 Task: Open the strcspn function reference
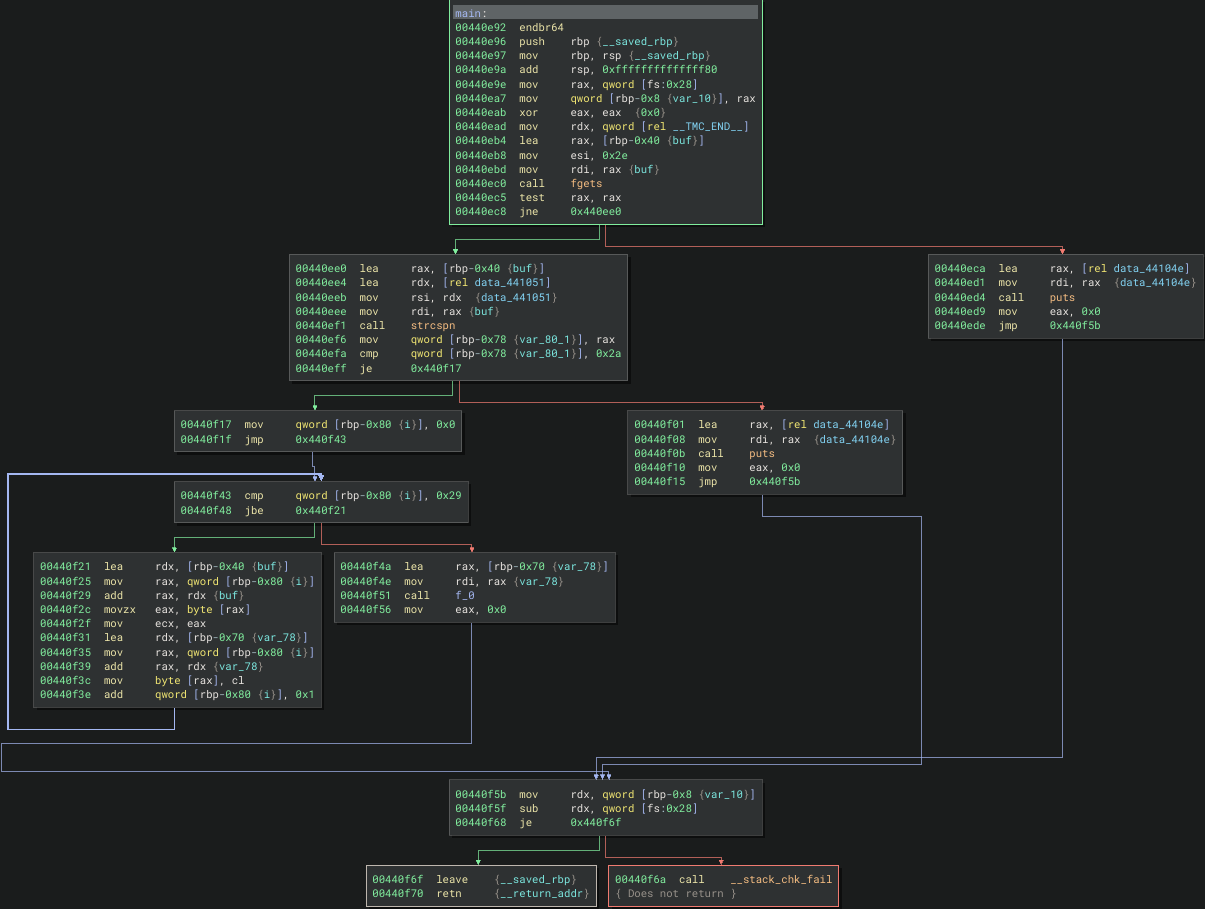point(432,325)
